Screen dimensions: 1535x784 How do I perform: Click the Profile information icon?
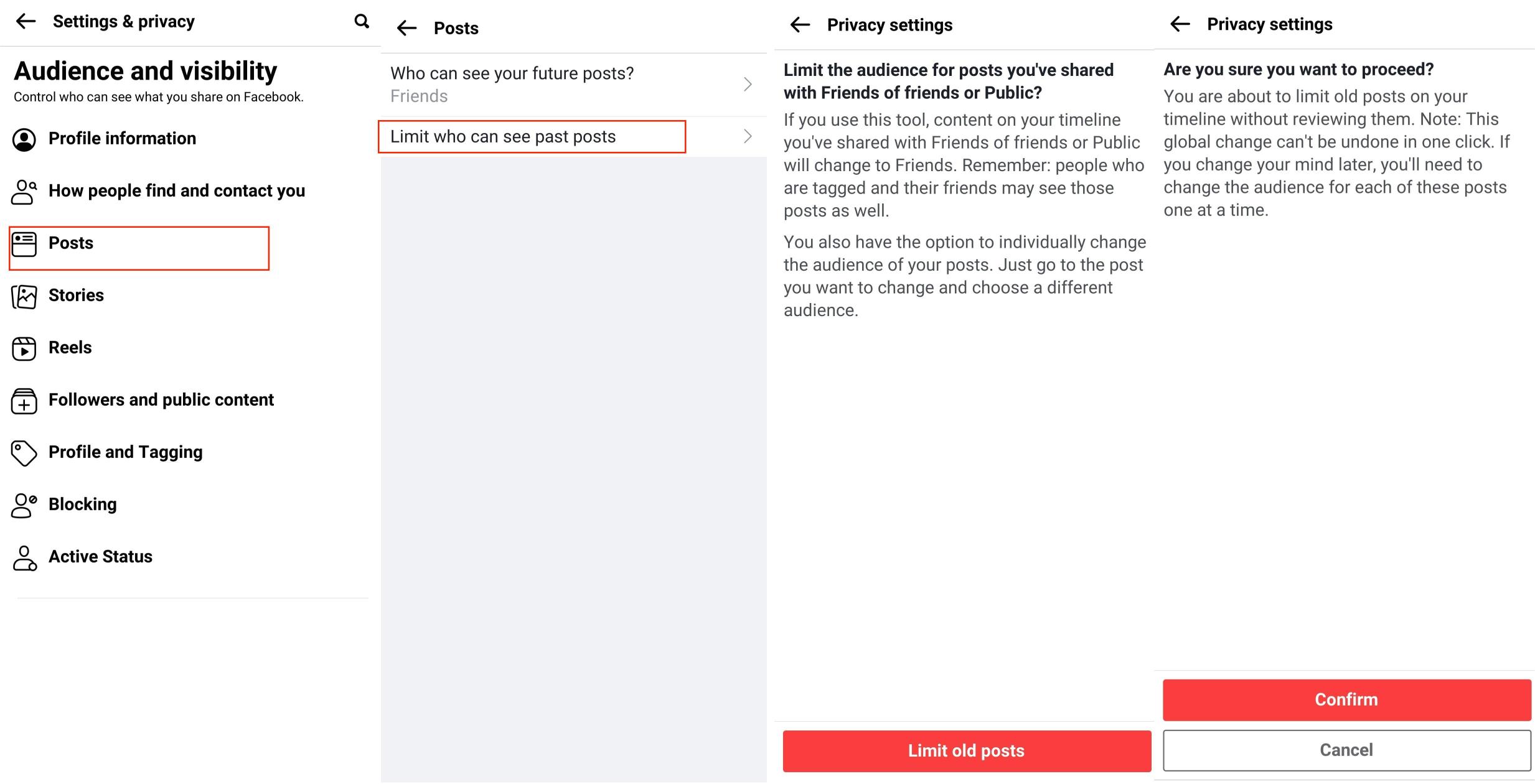25,137
